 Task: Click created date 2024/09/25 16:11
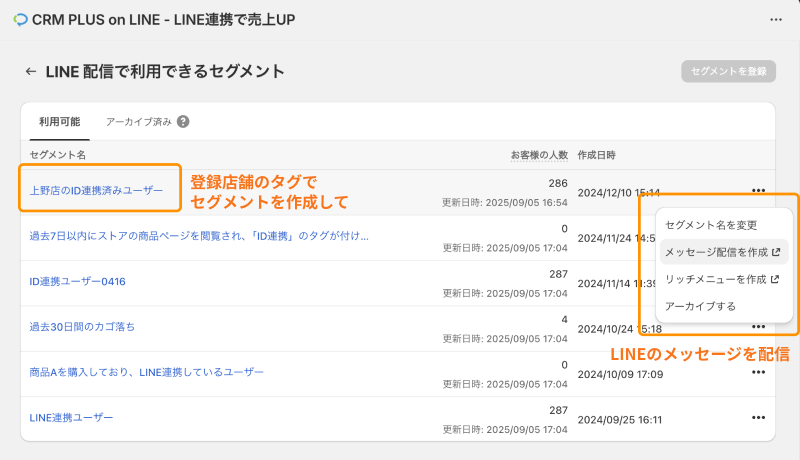pos(620,420)
